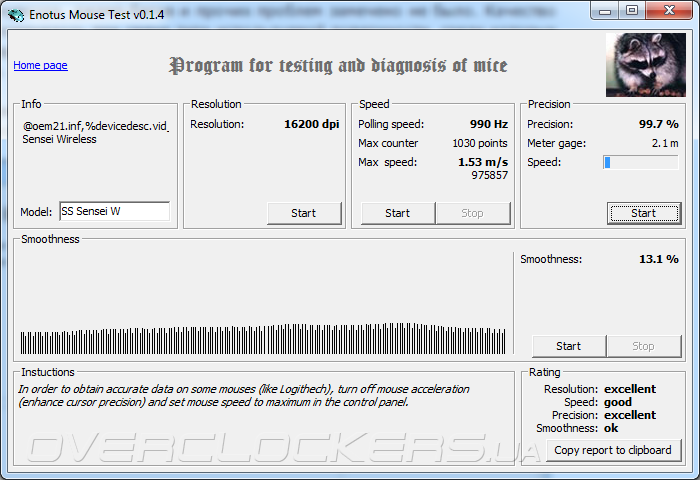Click the Speed rating 'good'

pyautogui.click(x=618, y=402)
